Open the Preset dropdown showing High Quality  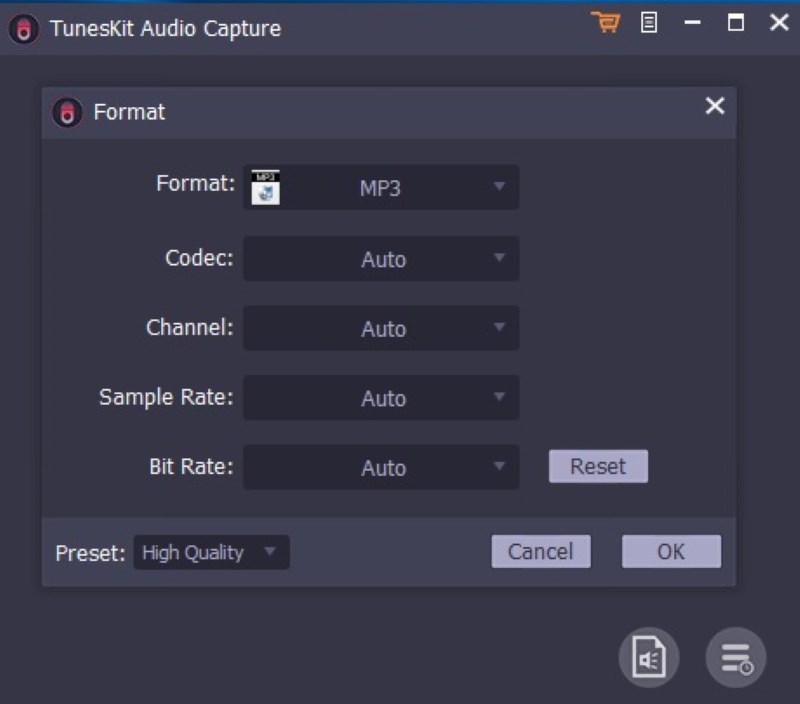(x=211, y=552)
